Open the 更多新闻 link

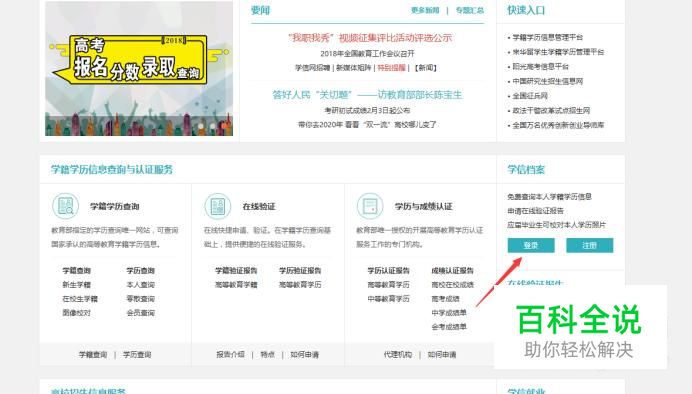pos(425,10)
